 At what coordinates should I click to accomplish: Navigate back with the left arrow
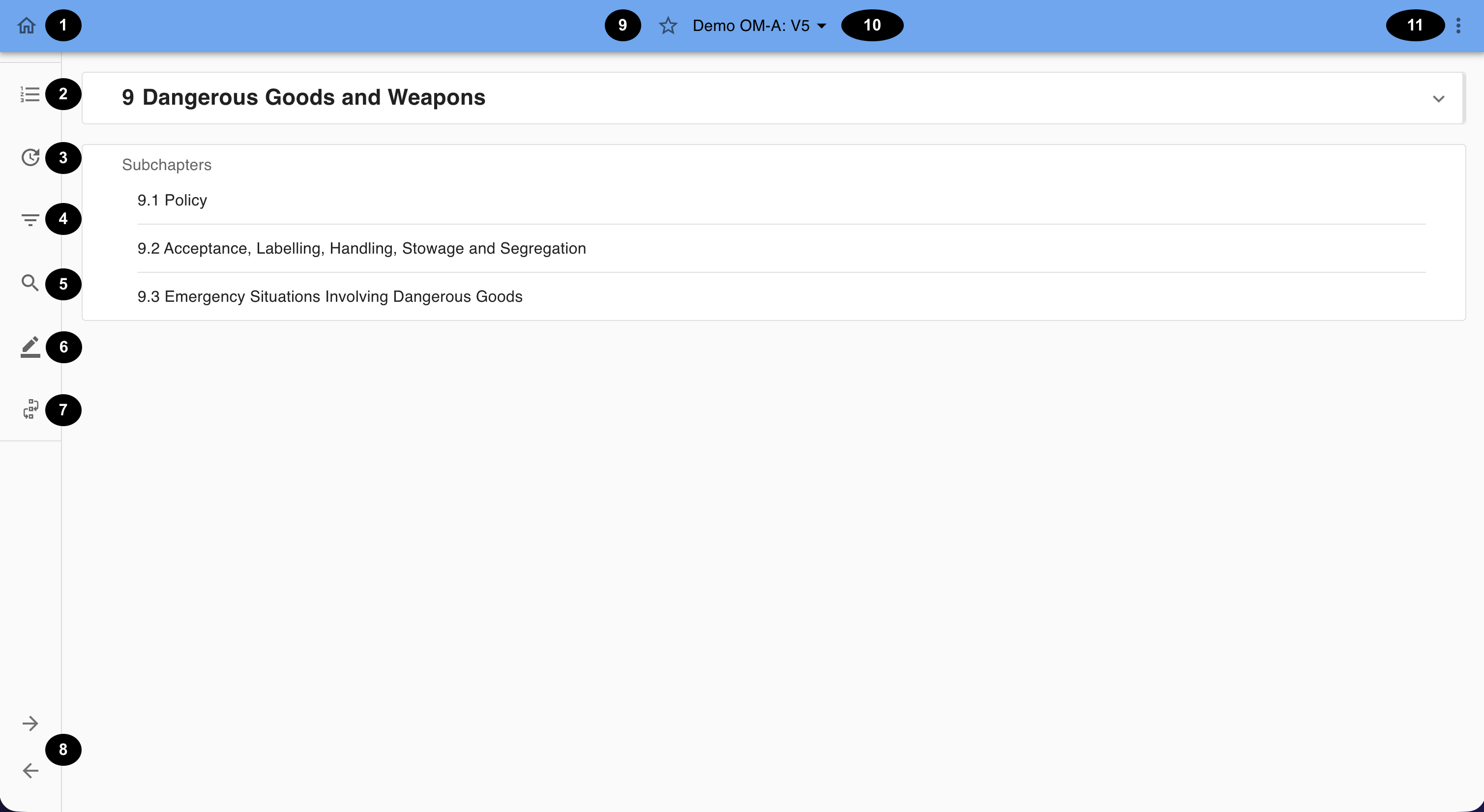30,771
